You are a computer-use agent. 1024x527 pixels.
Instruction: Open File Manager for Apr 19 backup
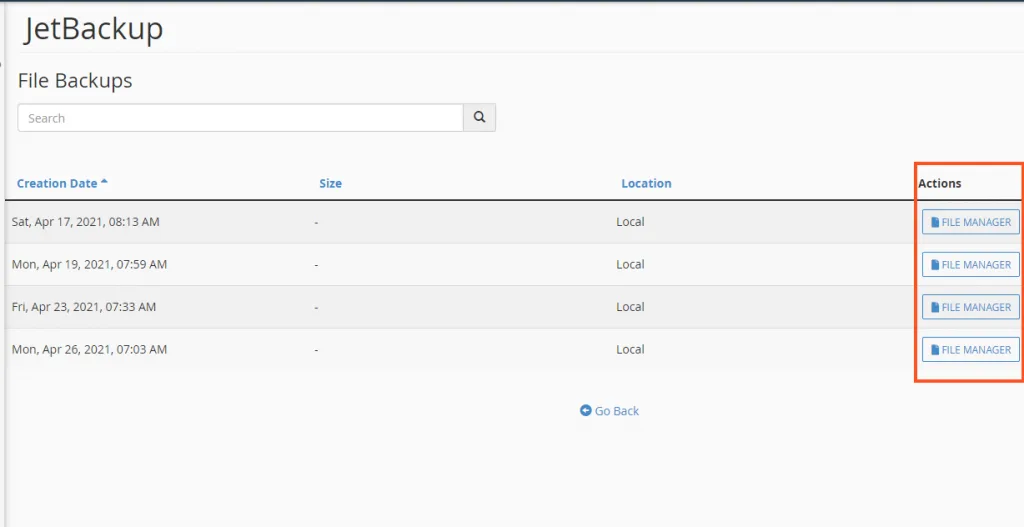970,265
